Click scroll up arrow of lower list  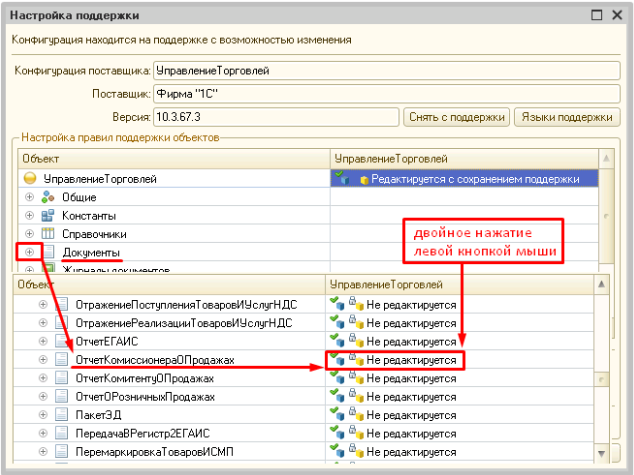[601, 284]
